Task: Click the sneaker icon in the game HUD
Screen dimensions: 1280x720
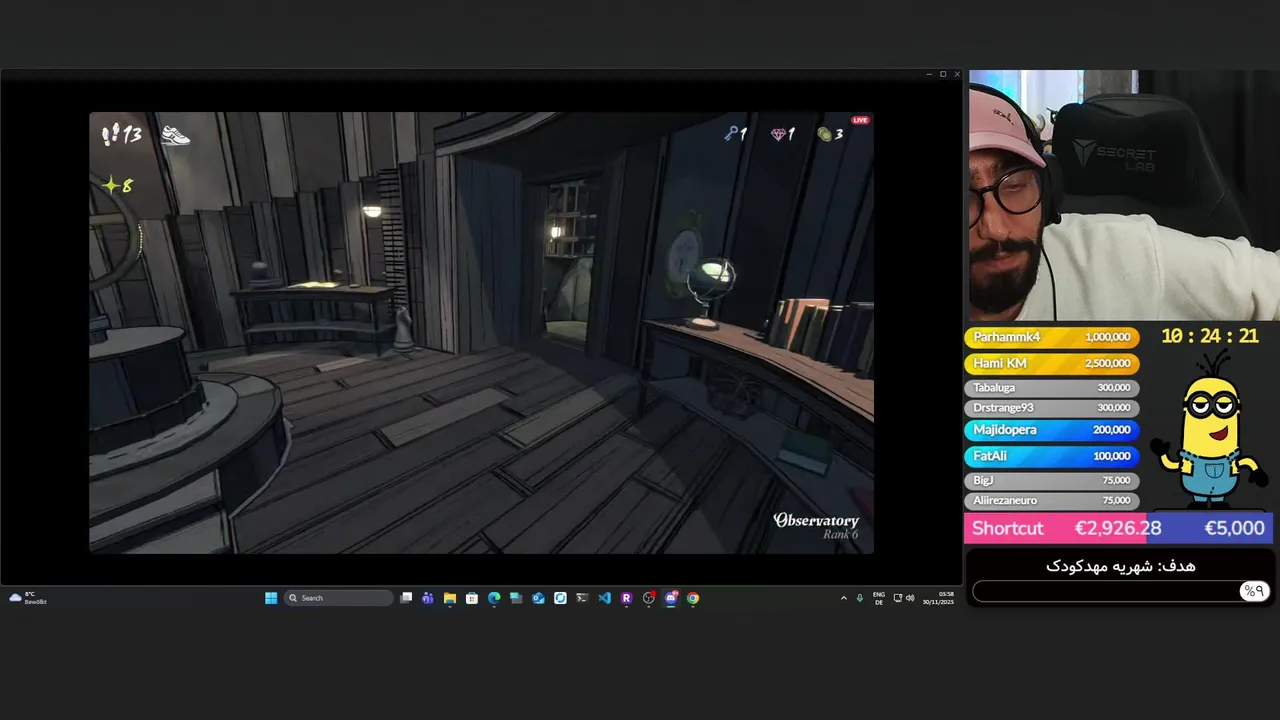Action: pos(175,135)
